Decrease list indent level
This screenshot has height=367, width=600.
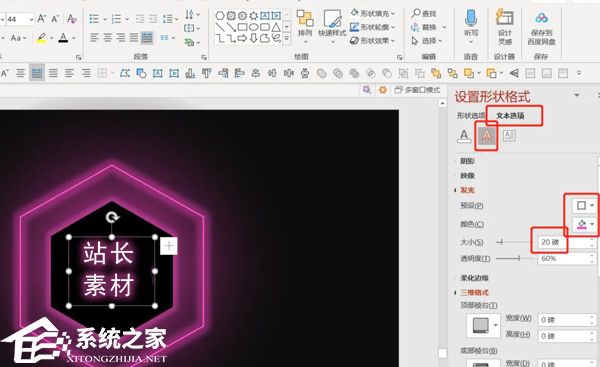(x=140, y=19)
